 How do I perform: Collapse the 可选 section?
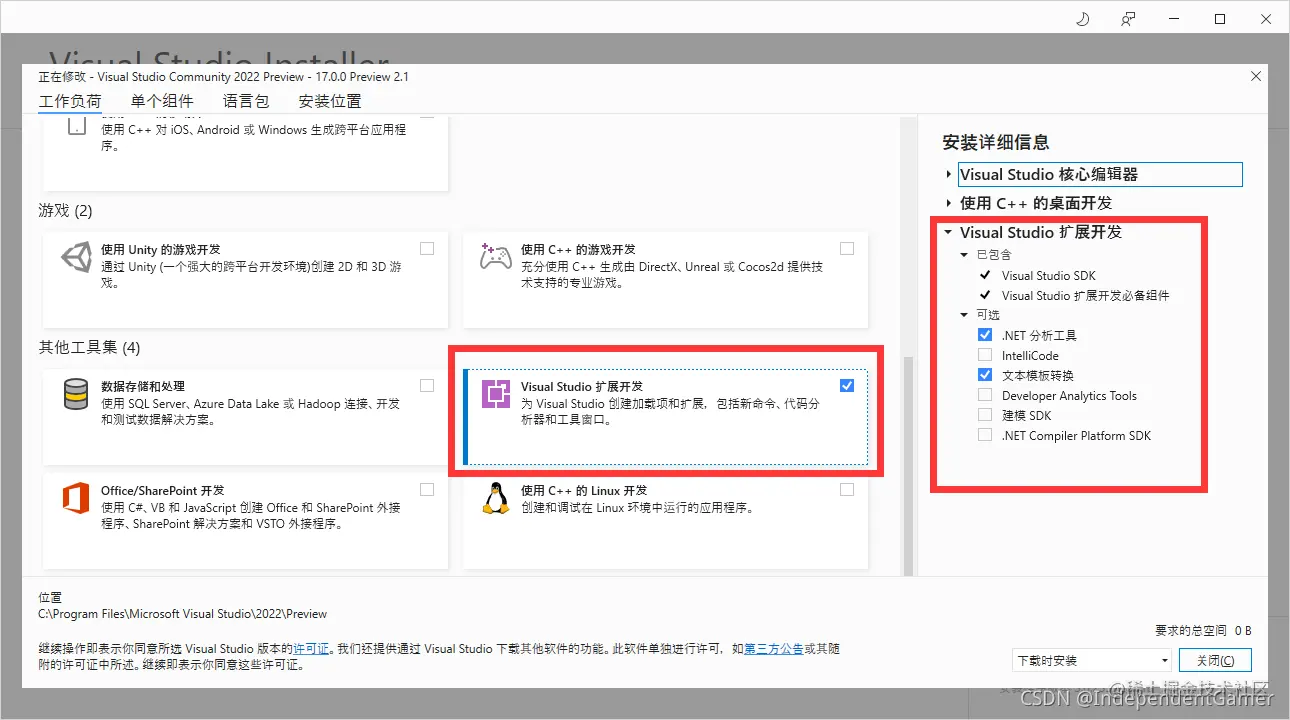[965, 315]
